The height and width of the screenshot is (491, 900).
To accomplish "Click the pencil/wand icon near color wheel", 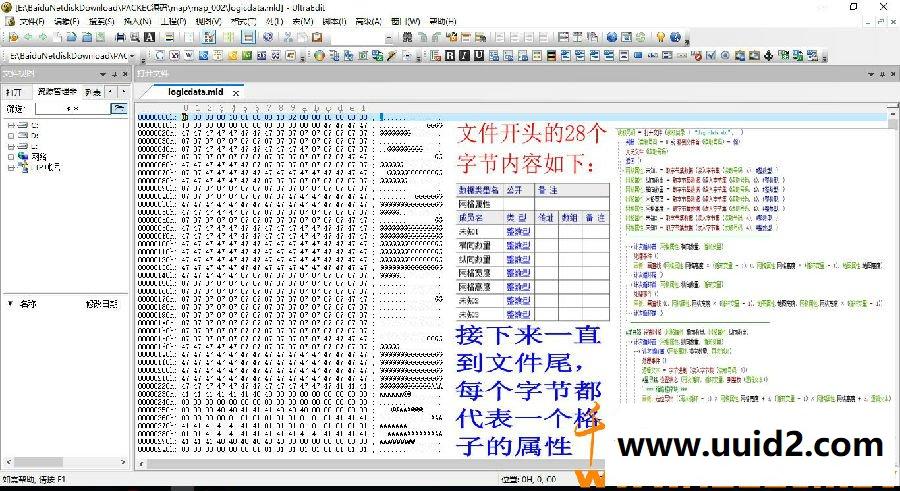I will (390, 56).
